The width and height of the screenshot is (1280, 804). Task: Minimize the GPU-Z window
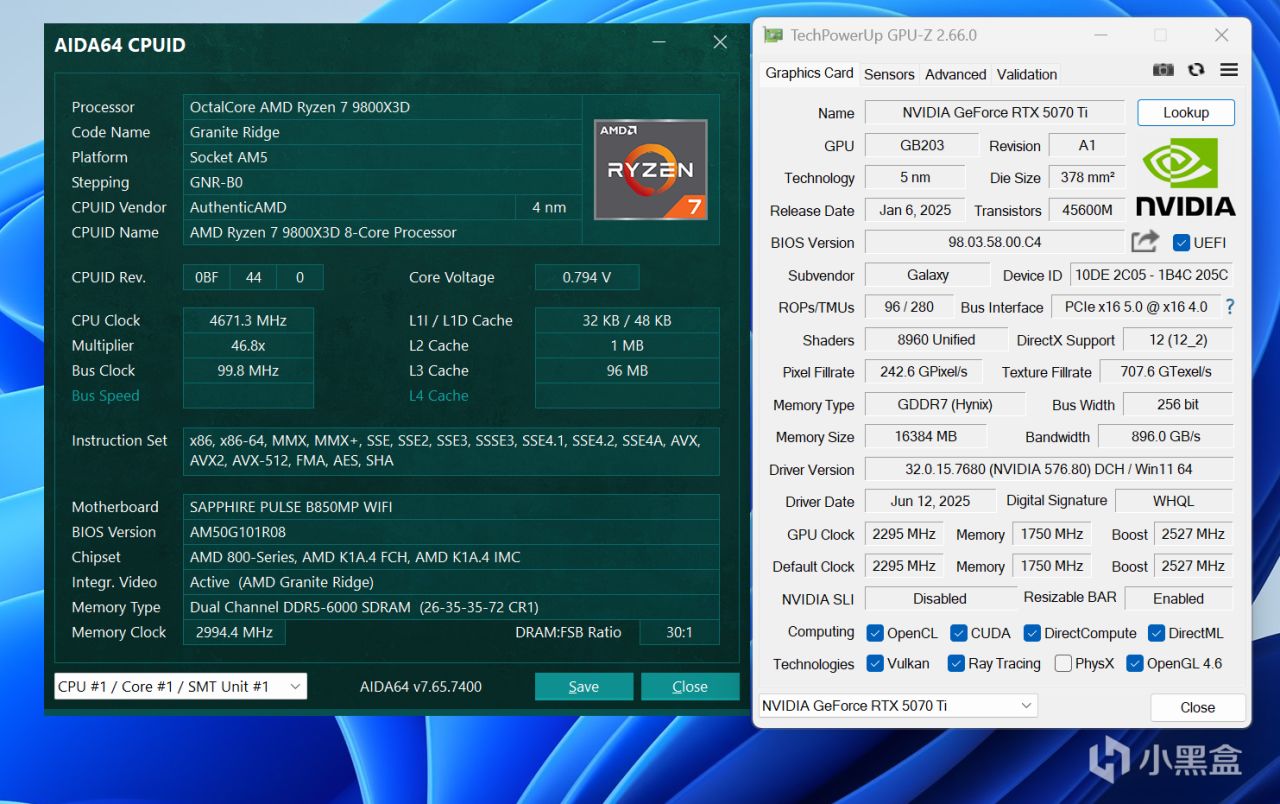[x=1099, y=35]
